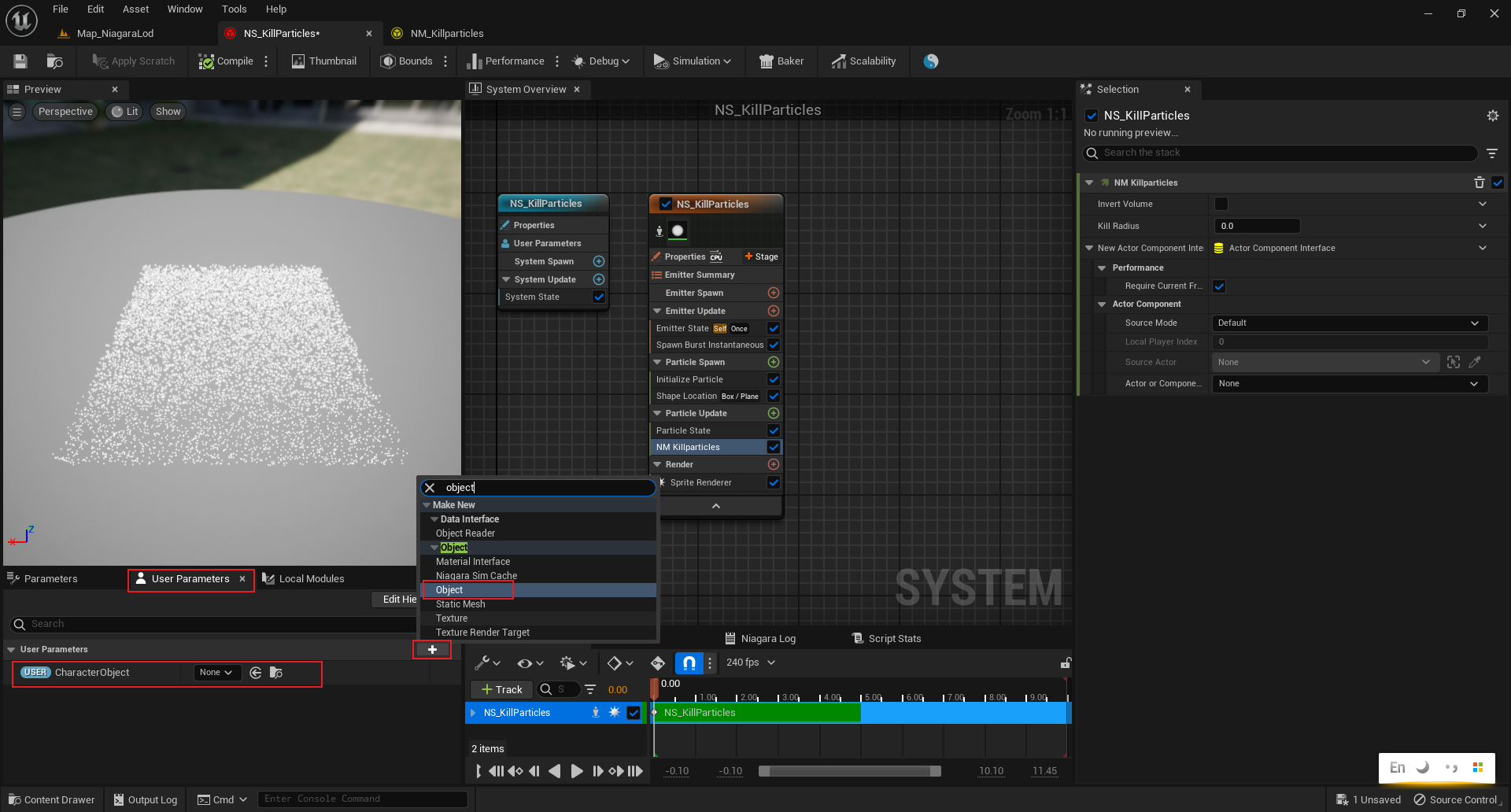Viewport: 1511px width, 812px height.
Task: Click the Kill Radius value field
Action: click(x=1257, y=226)
